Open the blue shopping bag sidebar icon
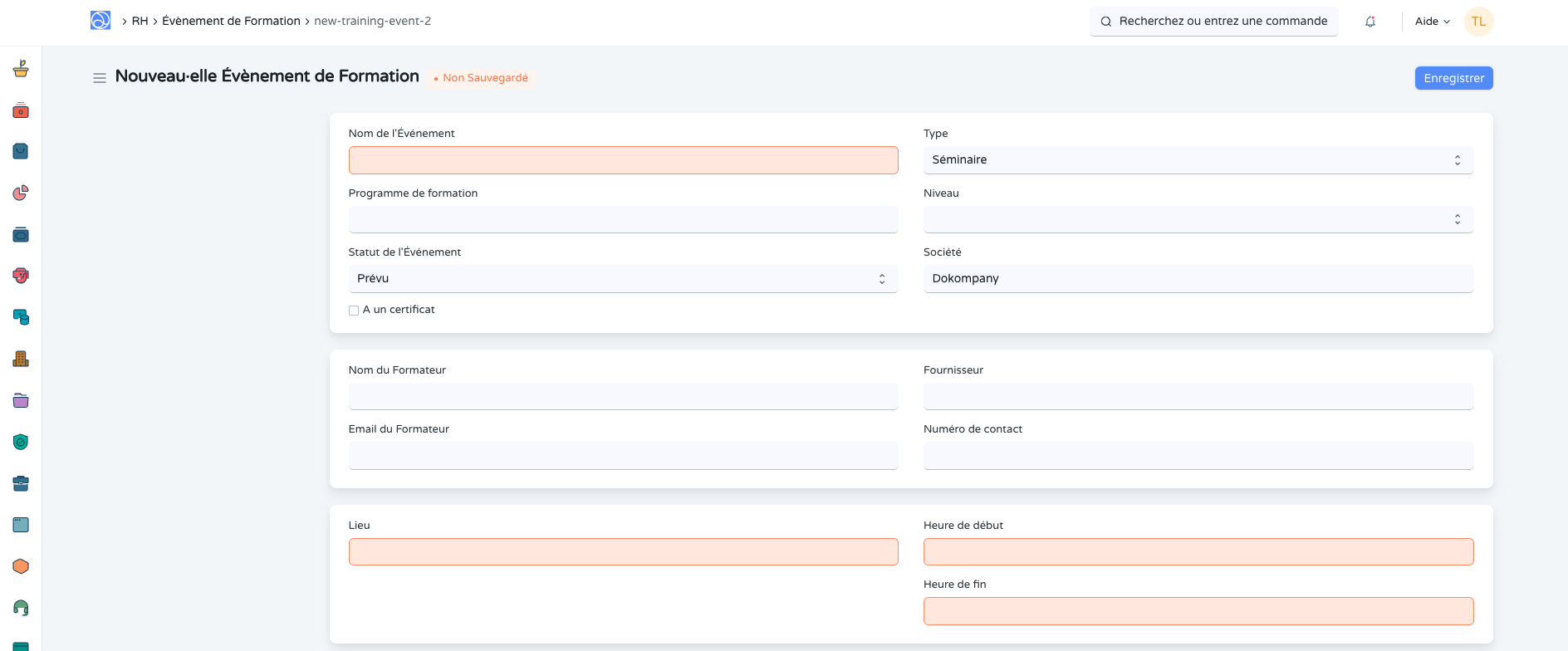 click(x=21, y=151)
